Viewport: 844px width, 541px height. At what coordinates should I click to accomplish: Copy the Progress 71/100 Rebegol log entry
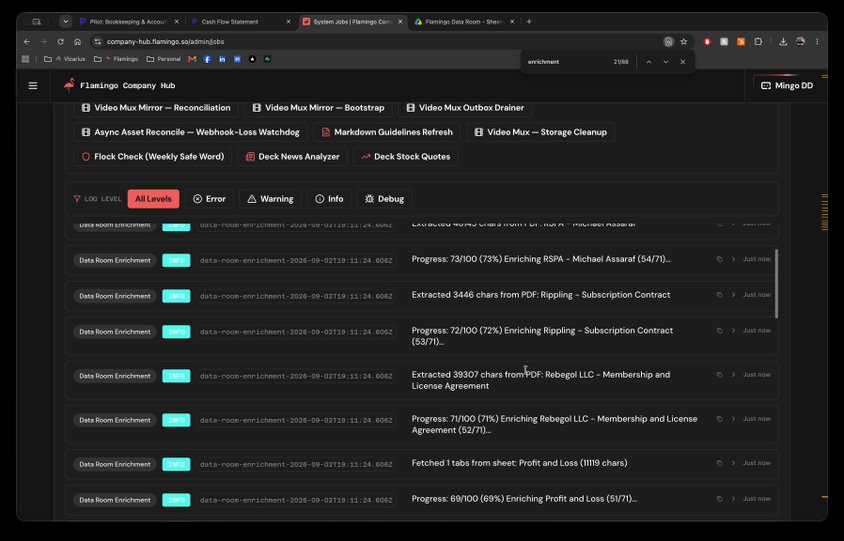point(719,419)
